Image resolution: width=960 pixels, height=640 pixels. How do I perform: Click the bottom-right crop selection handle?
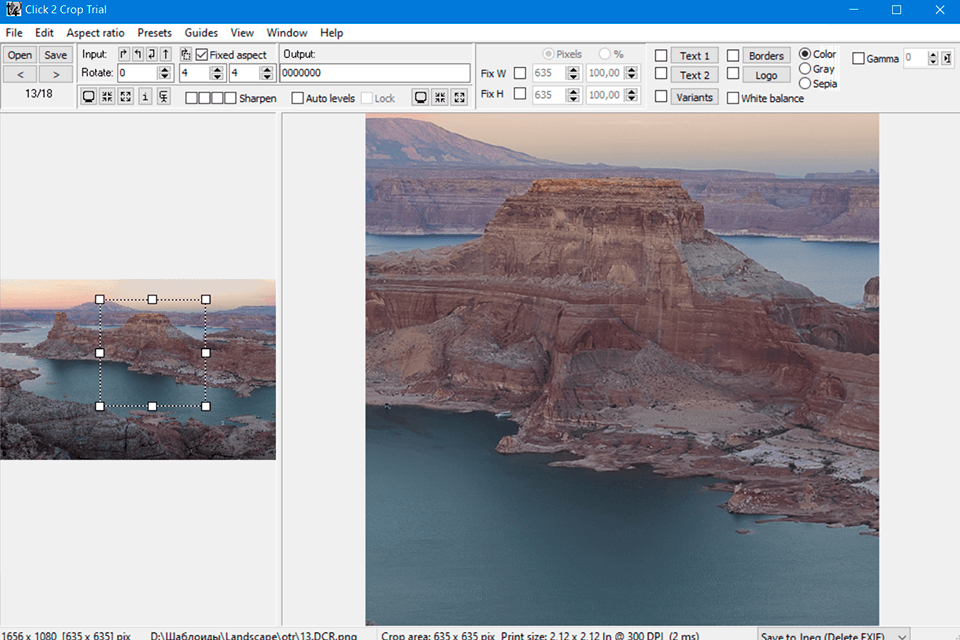coord(206,406)
